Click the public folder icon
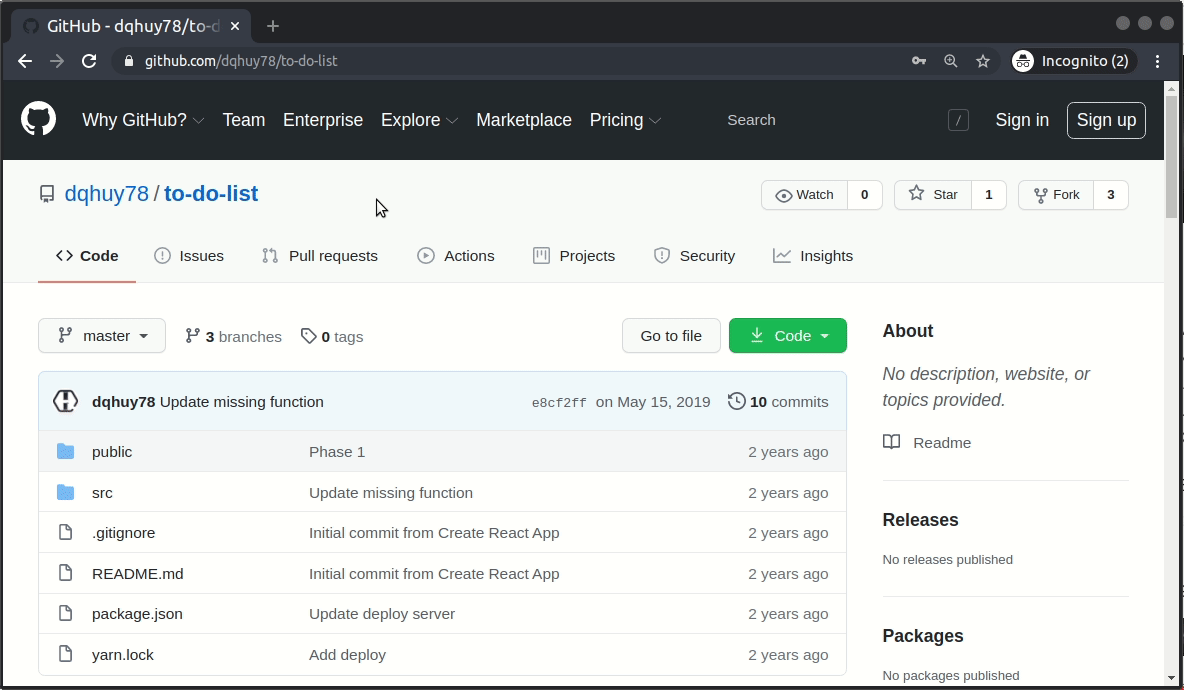Viewport: 1184px width, 690px height. click(66, 452)
